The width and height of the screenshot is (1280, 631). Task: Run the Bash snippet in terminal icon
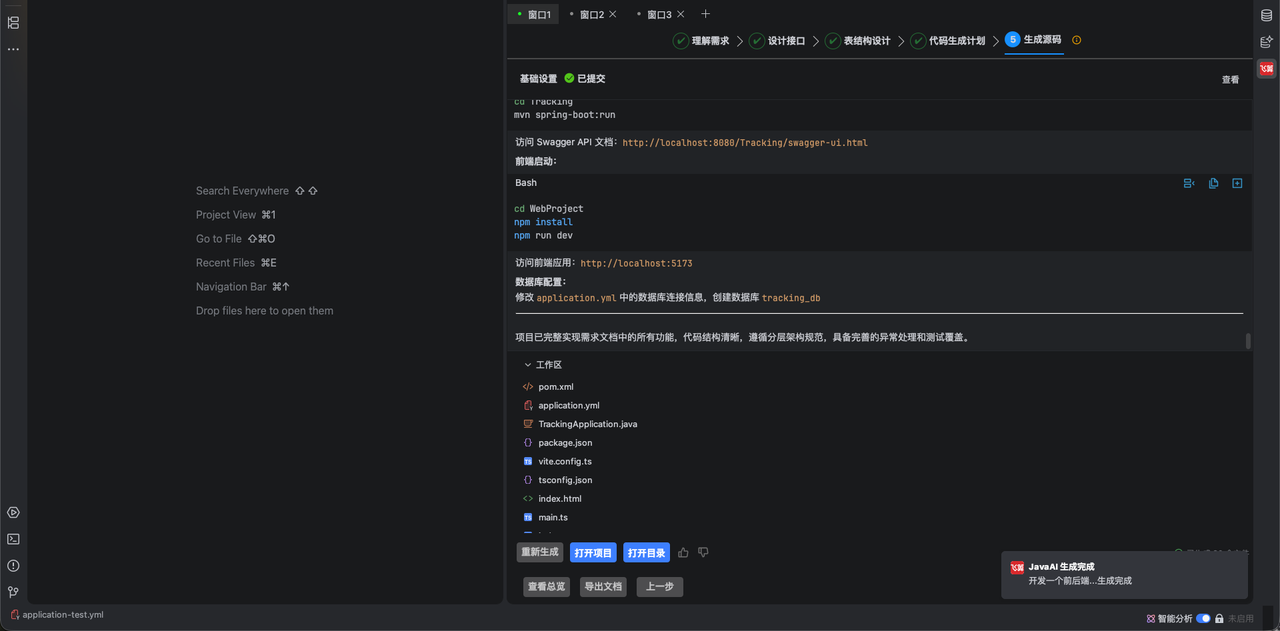pyautogui.click(x=1189, y=183)
